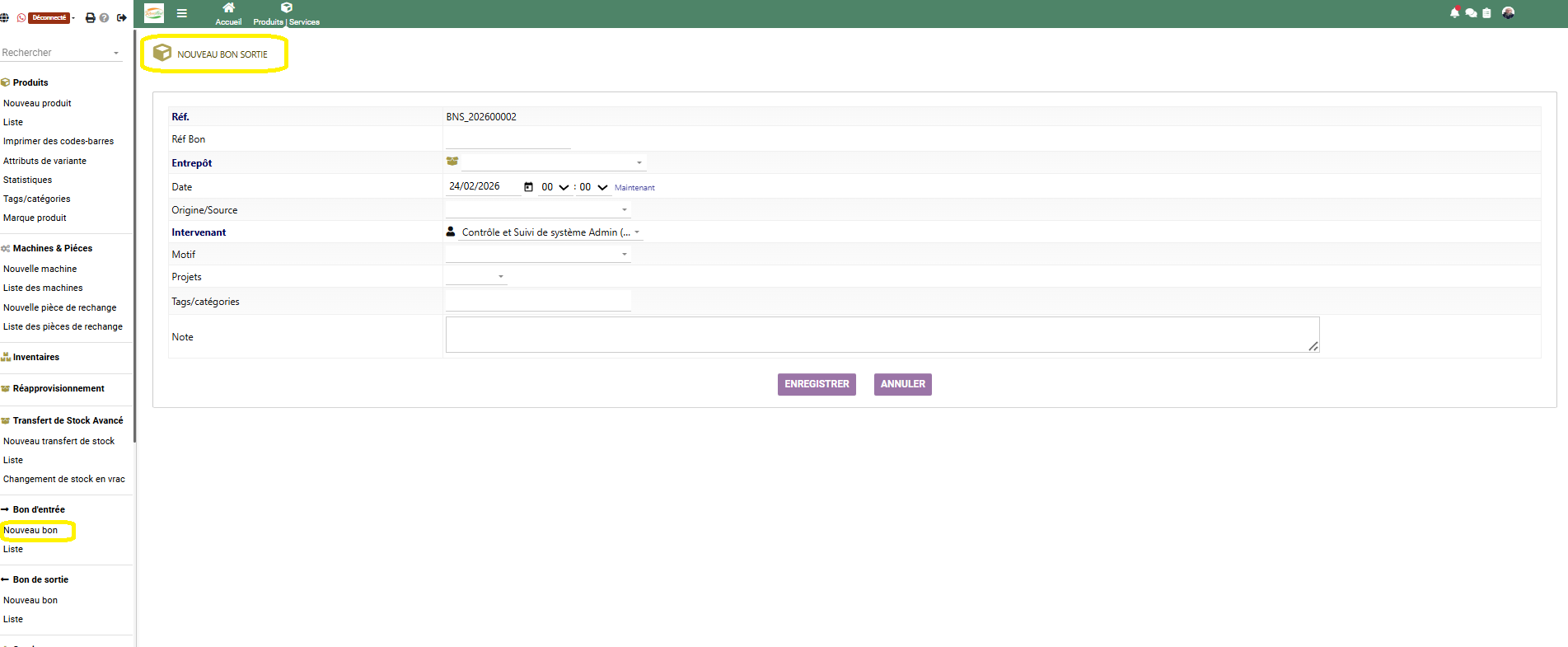Open the Produits | Services menu
The width and height of the screenshot is (1568, 647).
click(x=286, y=14)
